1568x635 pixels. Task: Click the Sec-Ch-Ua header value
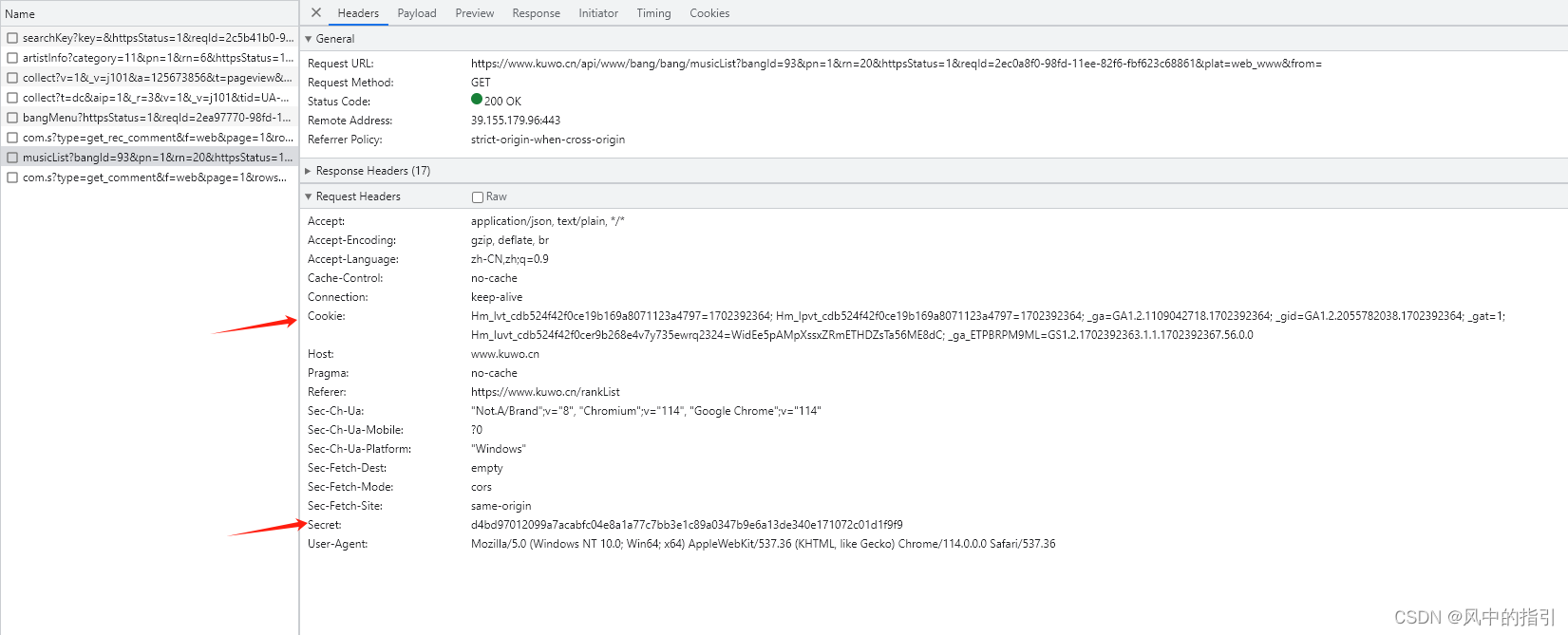[646, 411]
